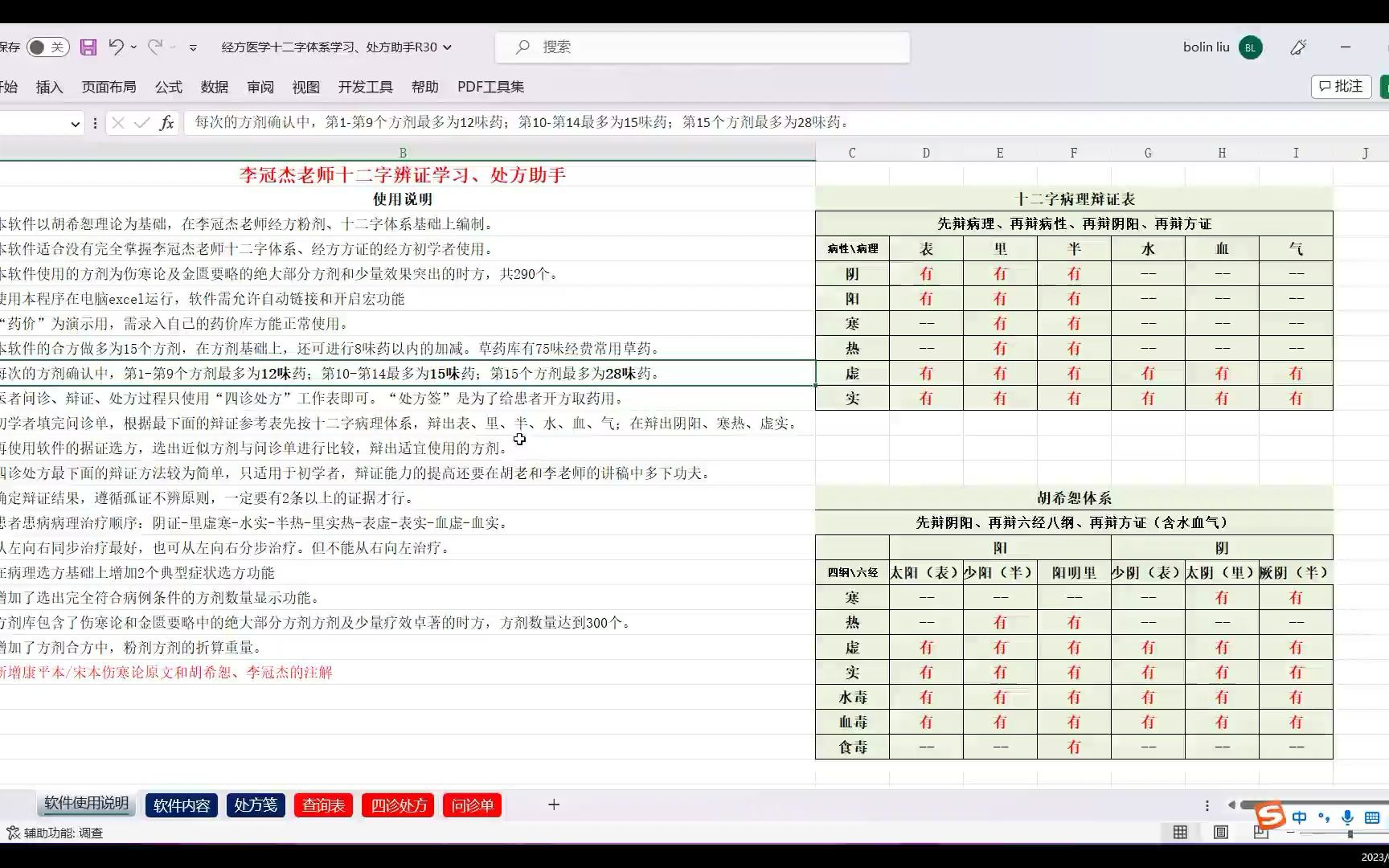Viewport: 1389px width, 868px height.
Task: Click the zoom slider handle
Action: [1350, 833]
